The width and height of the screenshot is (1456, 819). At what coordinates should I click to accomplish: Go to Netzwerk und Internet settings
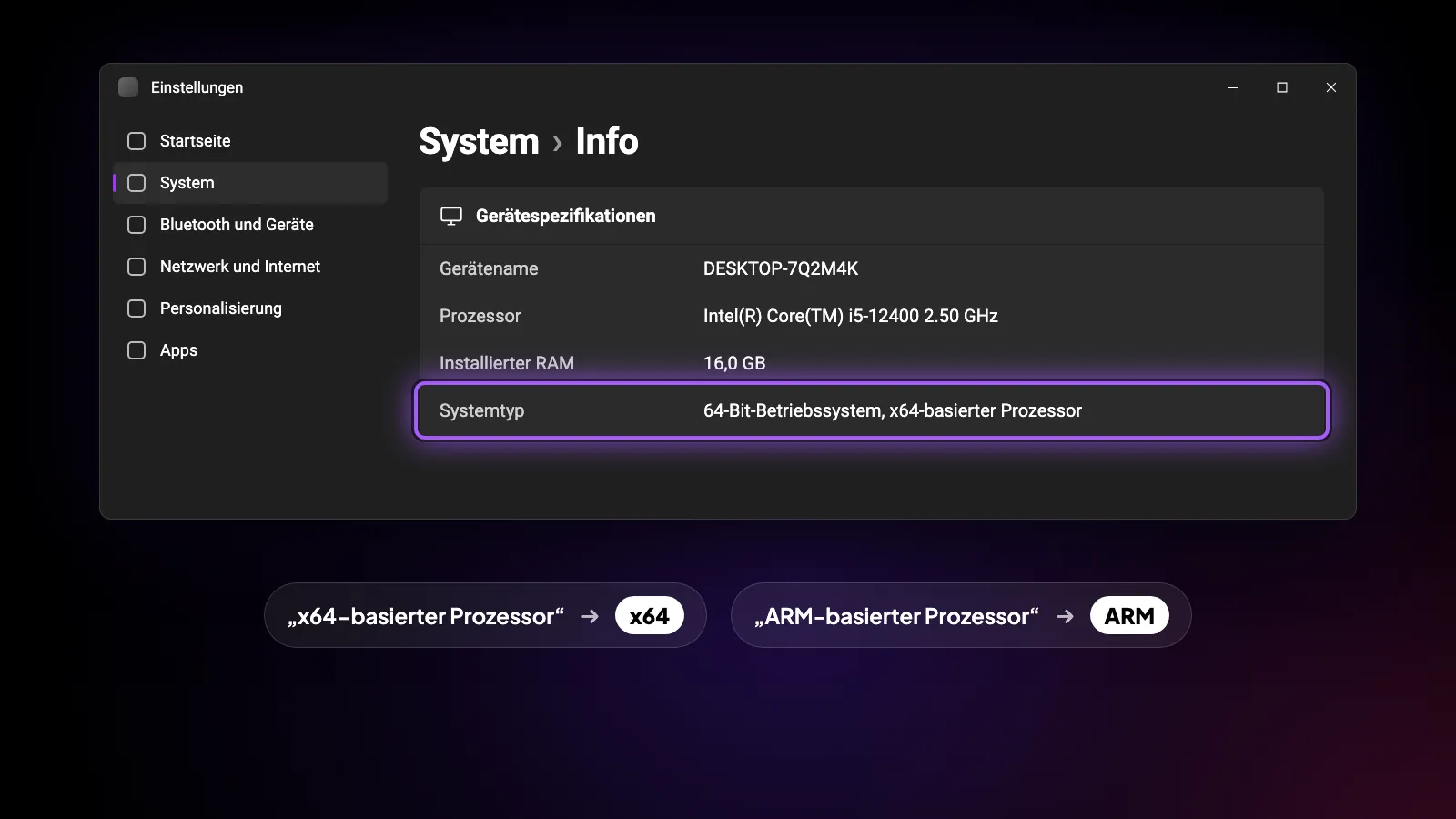pyautogui.click(x=250, y=267)
